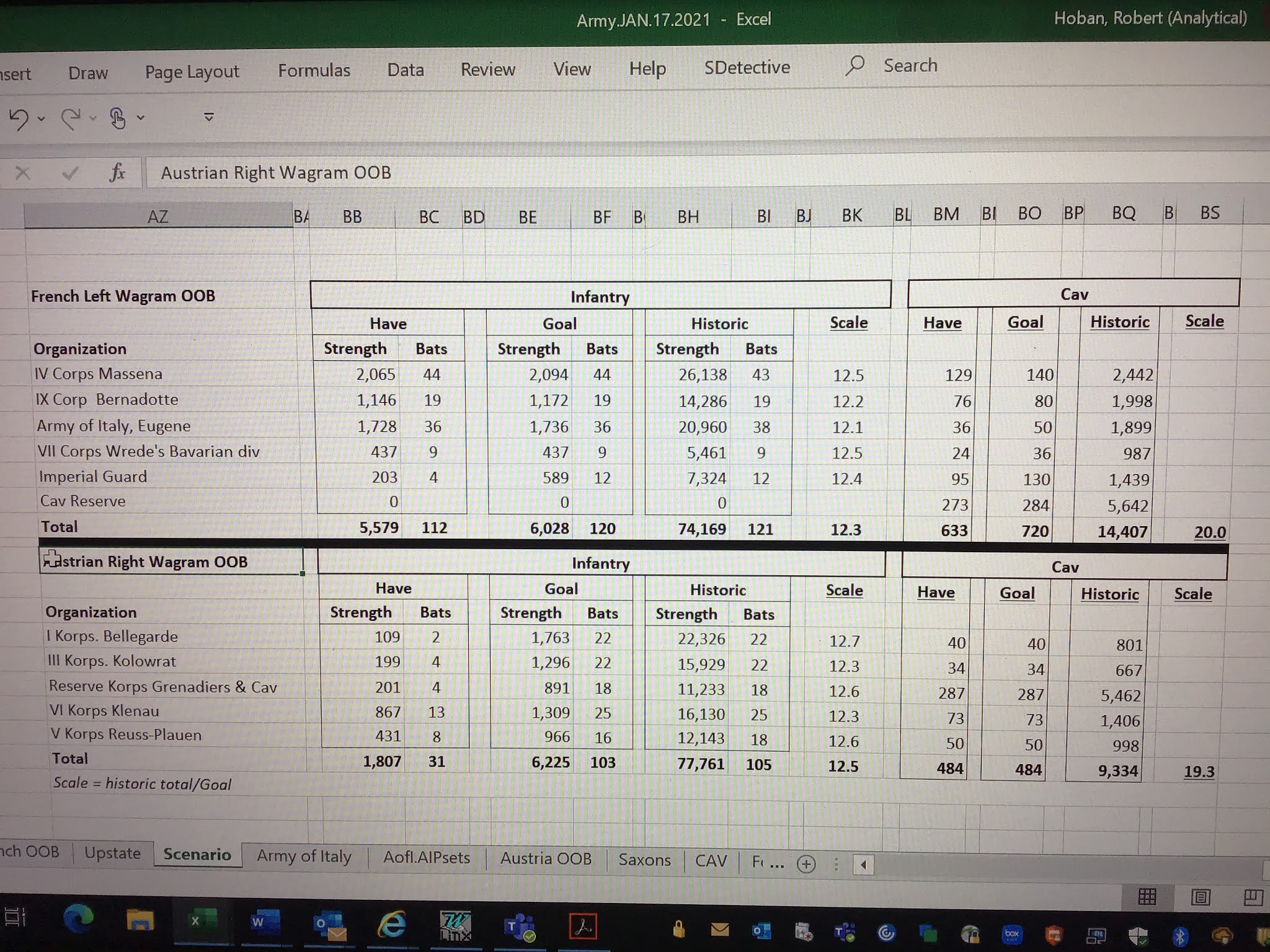Switch to the CAV sheet tab
Image resolution: width=1270 pixels, height=952 pixels.
pyautogui.click(x=711, y=861)
